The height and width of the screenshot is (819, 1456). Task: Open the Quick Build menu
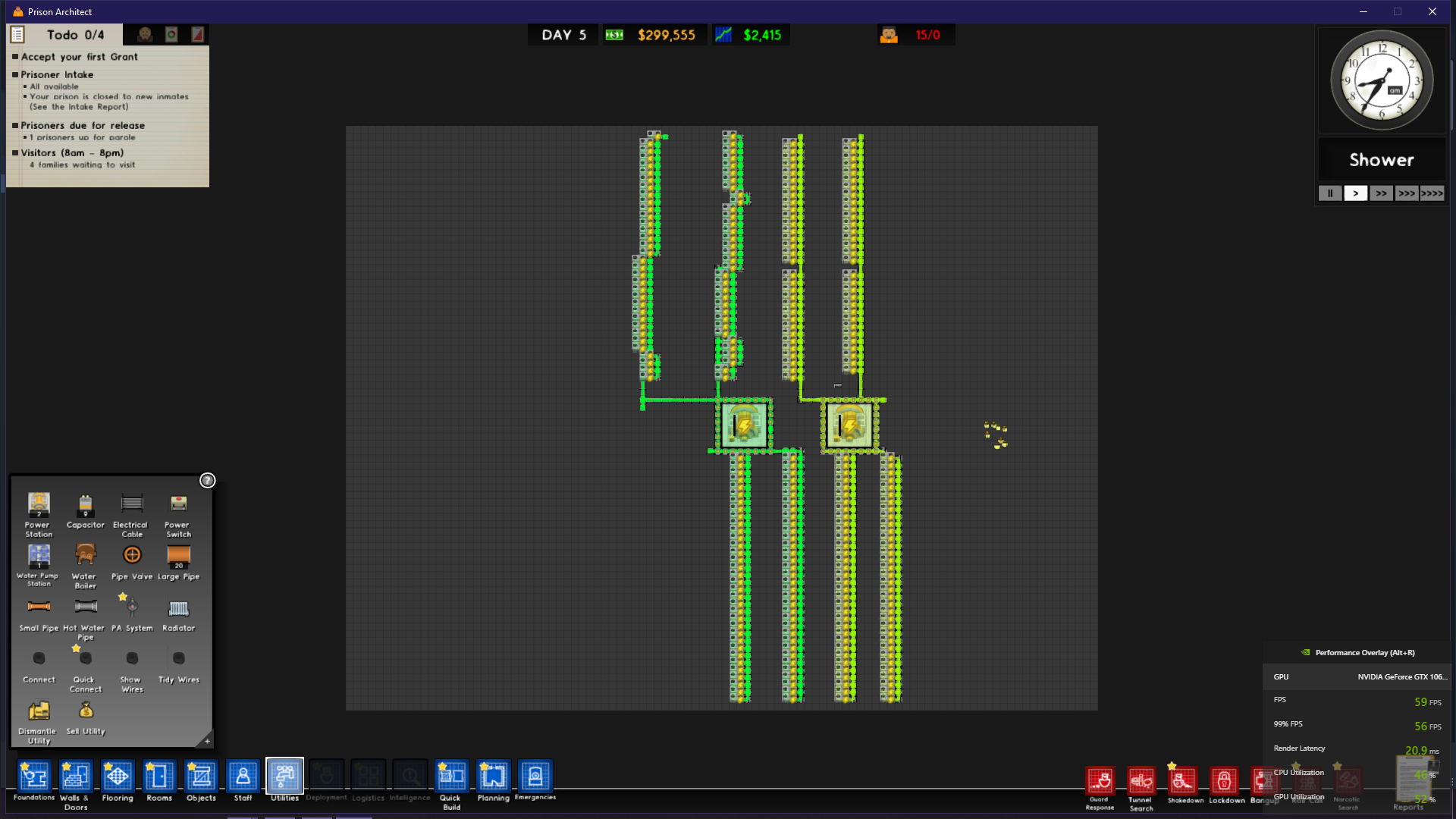click(451, 785)
